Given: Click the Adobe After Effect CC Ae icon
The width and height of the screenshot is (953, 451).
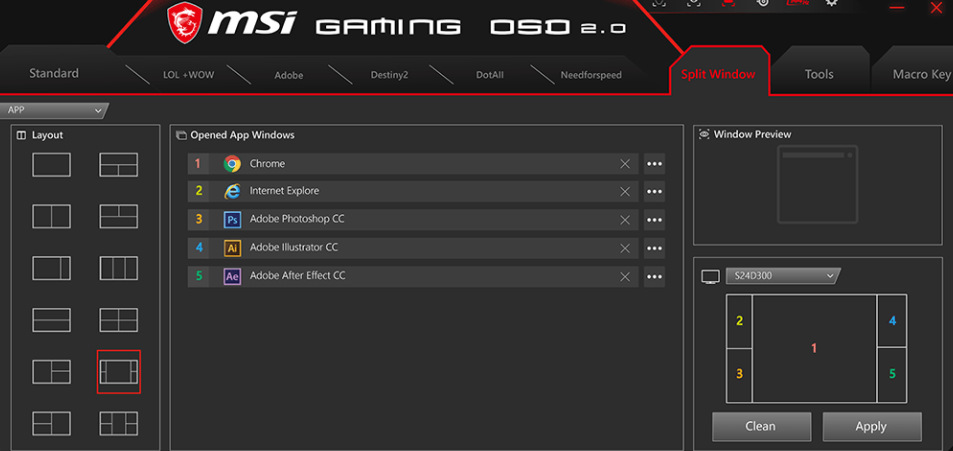Looking at the screenshot, I should (232, 277).
